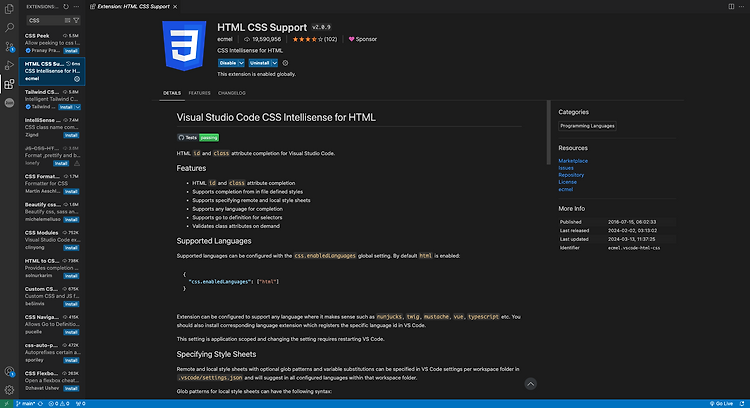Switch to the FEATURES tab
The image size is (750, 408).
tap(199, 93)
